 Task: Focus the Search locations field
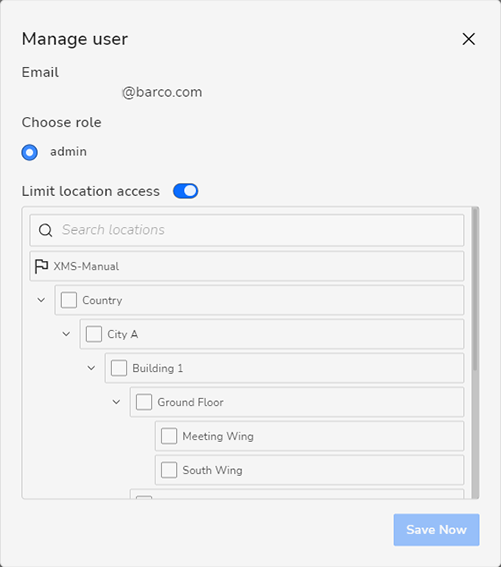click(x=247, y=230)
